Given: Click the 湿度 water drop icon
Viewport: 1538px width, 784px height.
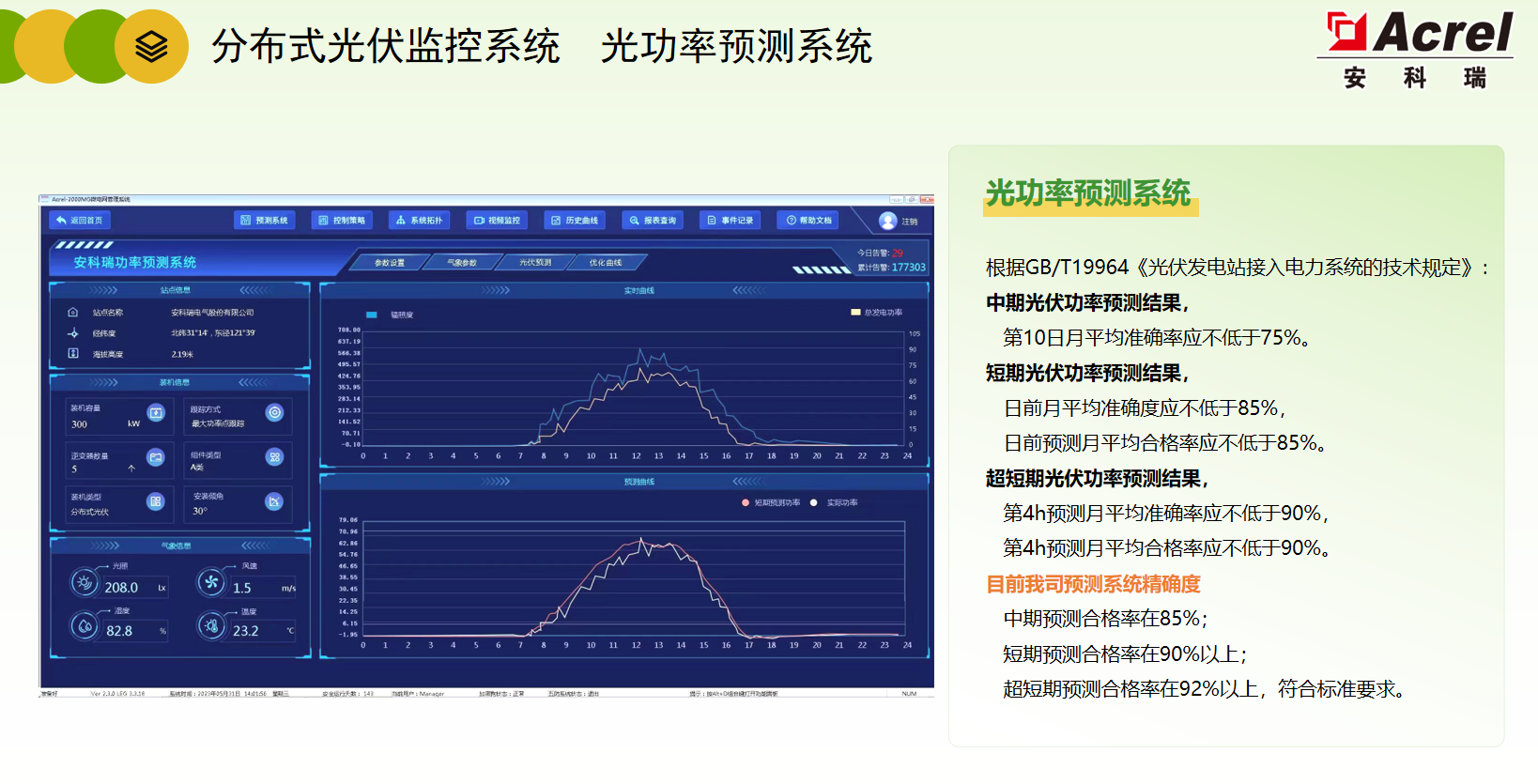Looking at the screenshot, I should click(85, 625).
